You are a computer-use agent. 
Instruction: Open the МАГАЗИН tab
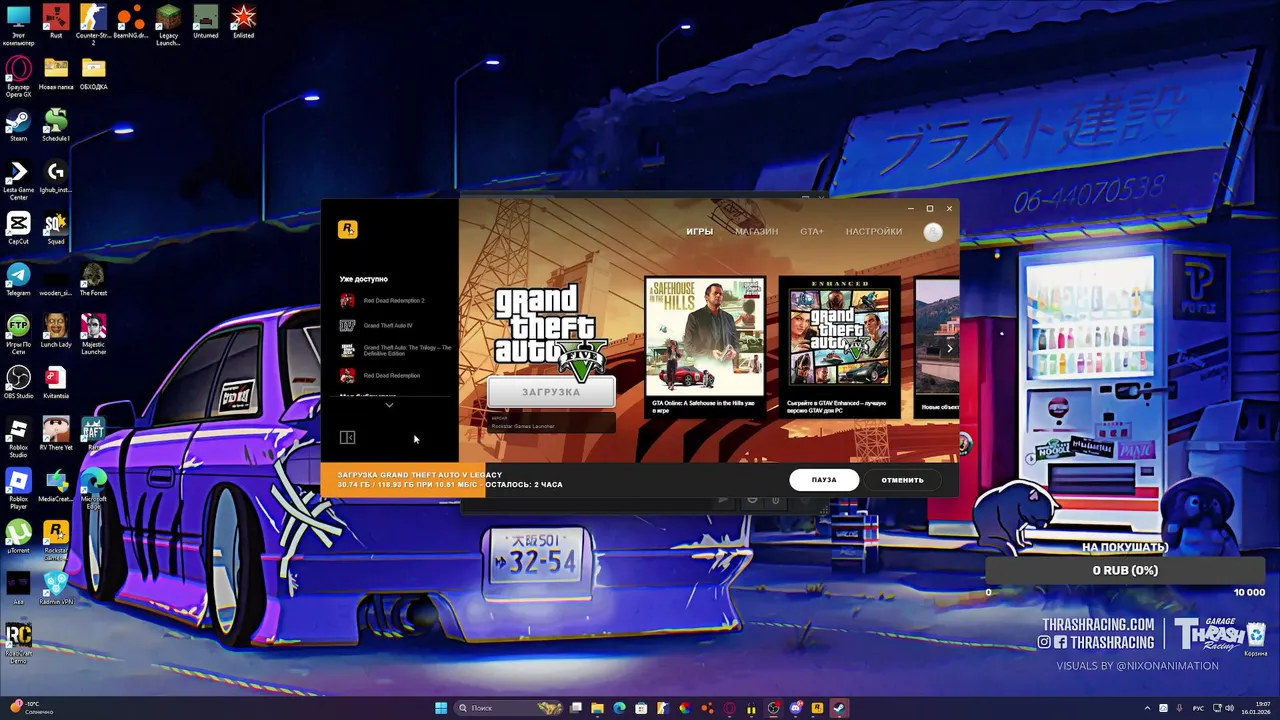tap(756, 231)
